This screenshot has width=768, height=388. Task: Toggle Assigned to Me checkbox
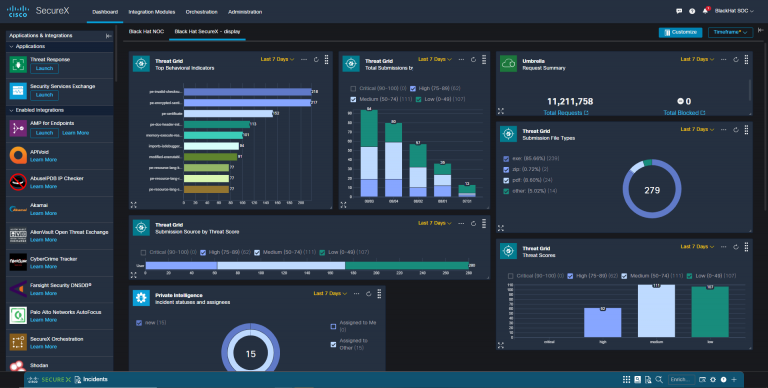click(333, 326)
